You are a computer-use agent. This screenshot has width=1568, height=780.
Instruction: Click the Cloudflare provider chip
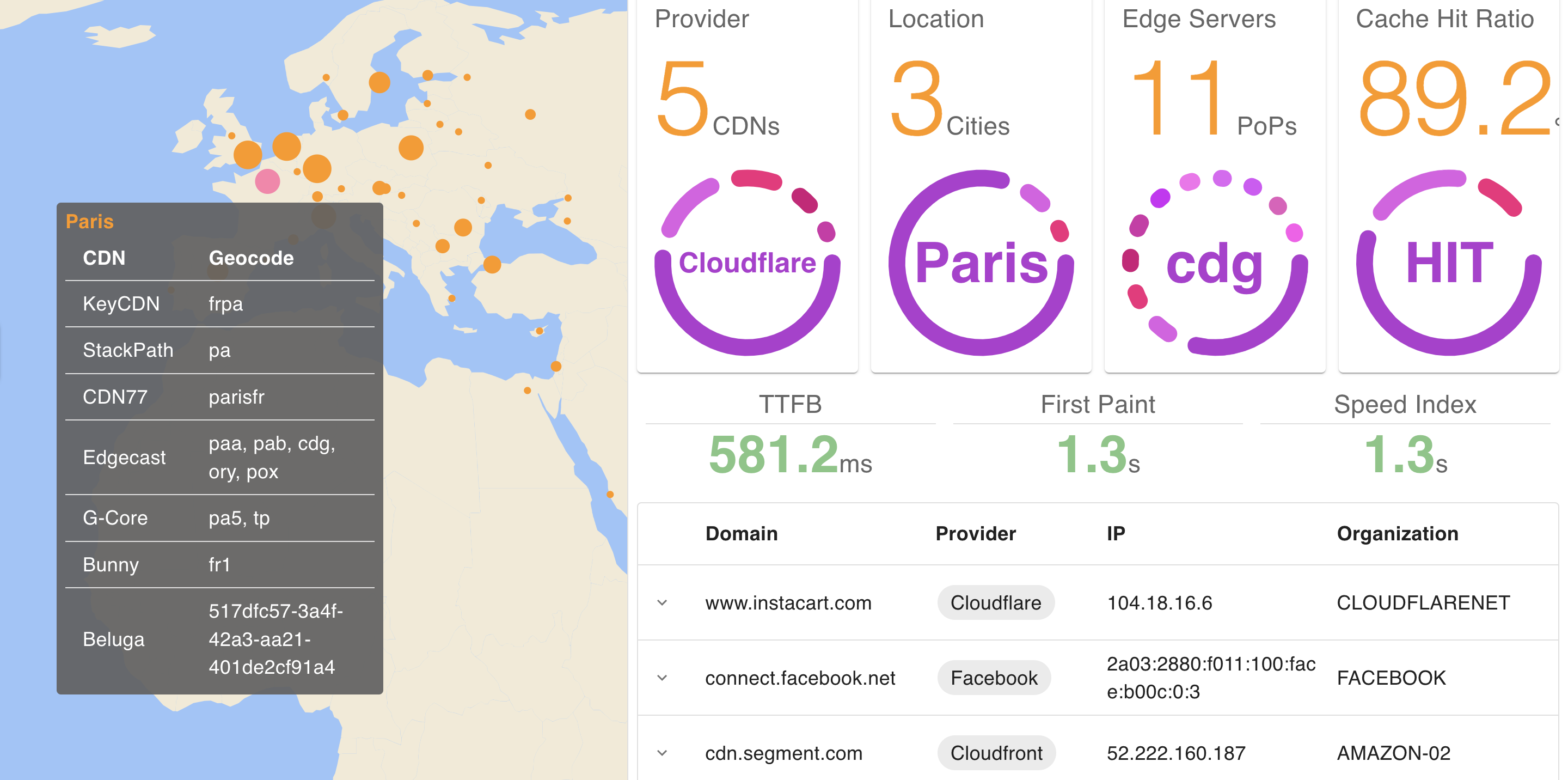995,603
